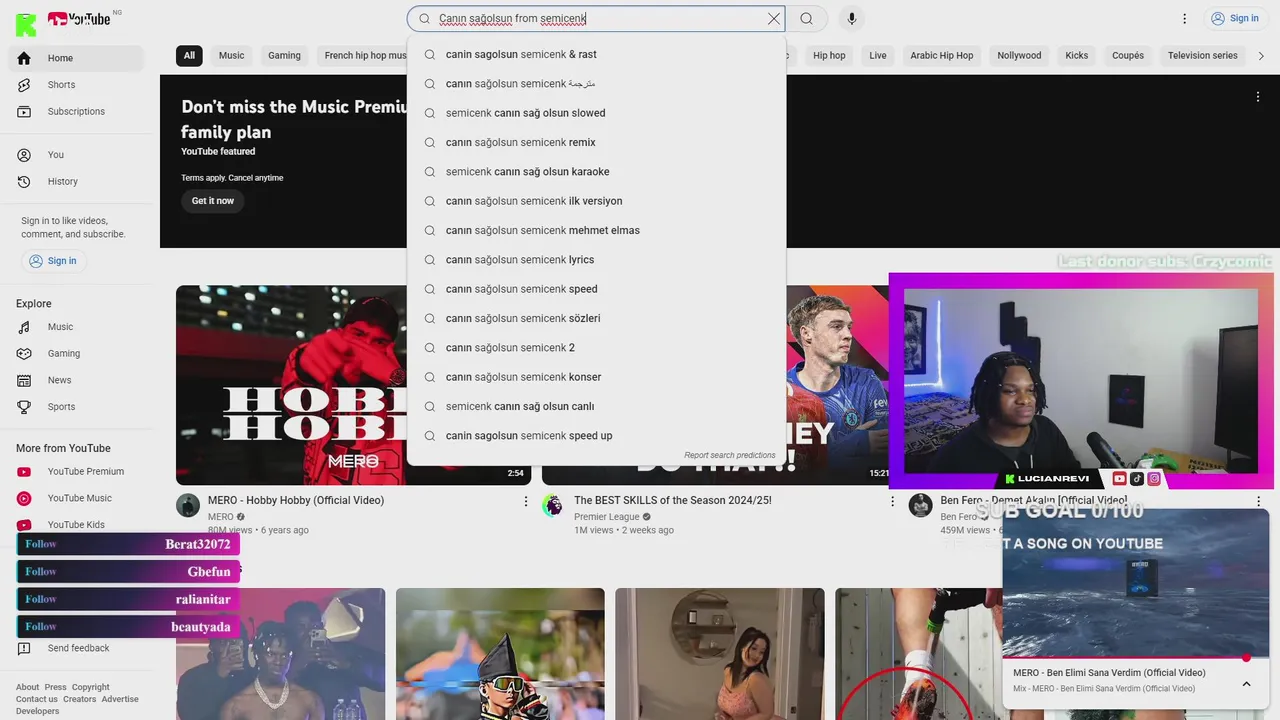
Task: Open options for Hobby Hobby video
Action: click(526, 501)
